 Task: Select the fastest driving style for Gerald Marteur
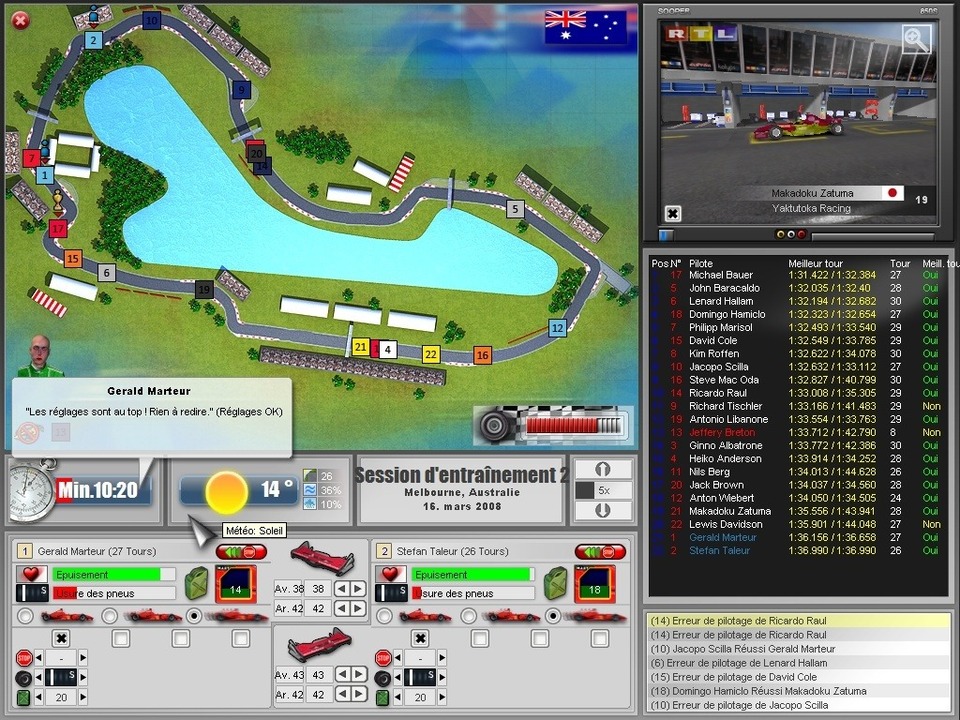[x=193, y=615]
